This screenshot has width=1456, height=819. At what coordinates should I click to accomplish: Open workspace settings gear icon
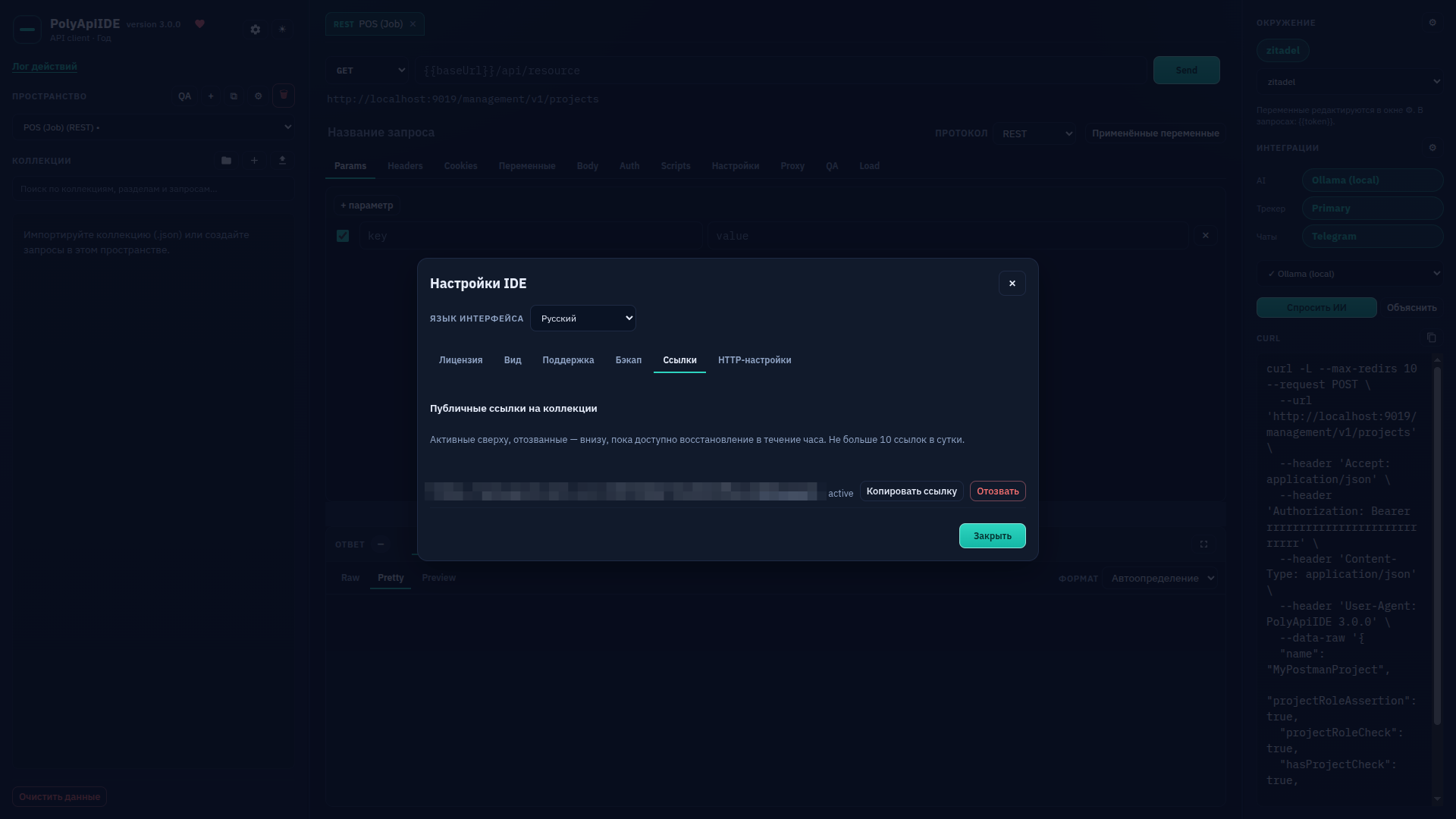258,96
